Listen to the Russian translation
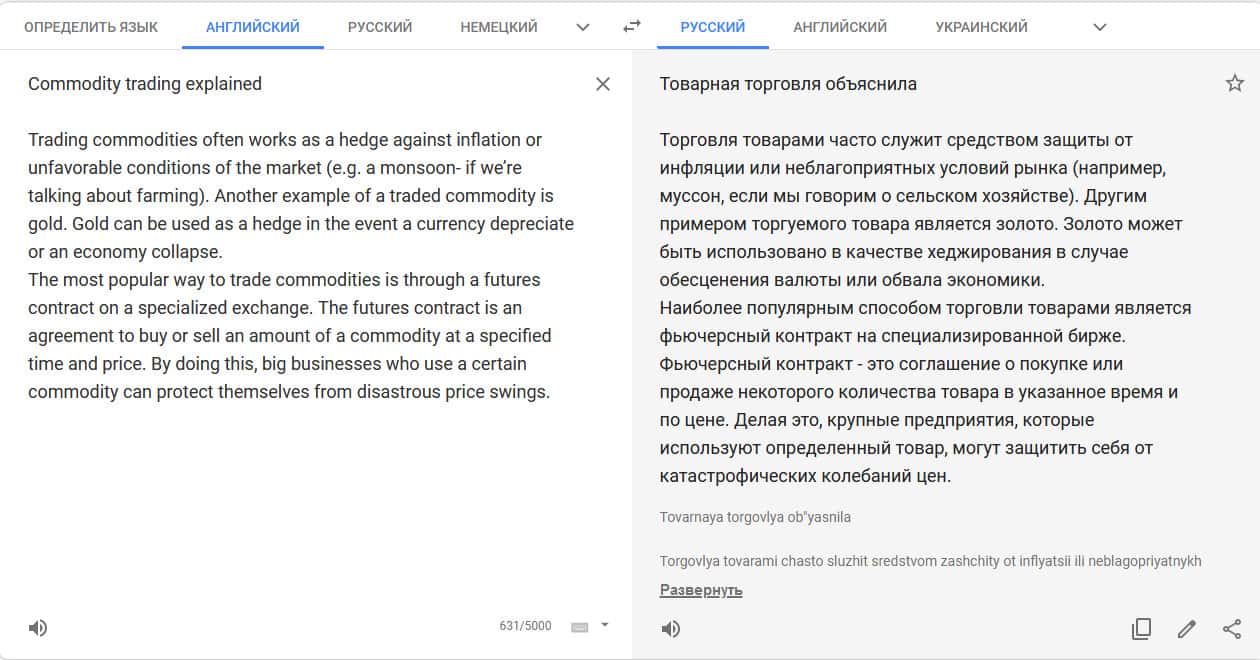This screenshot has width=1260, height=660. (671, 629)
